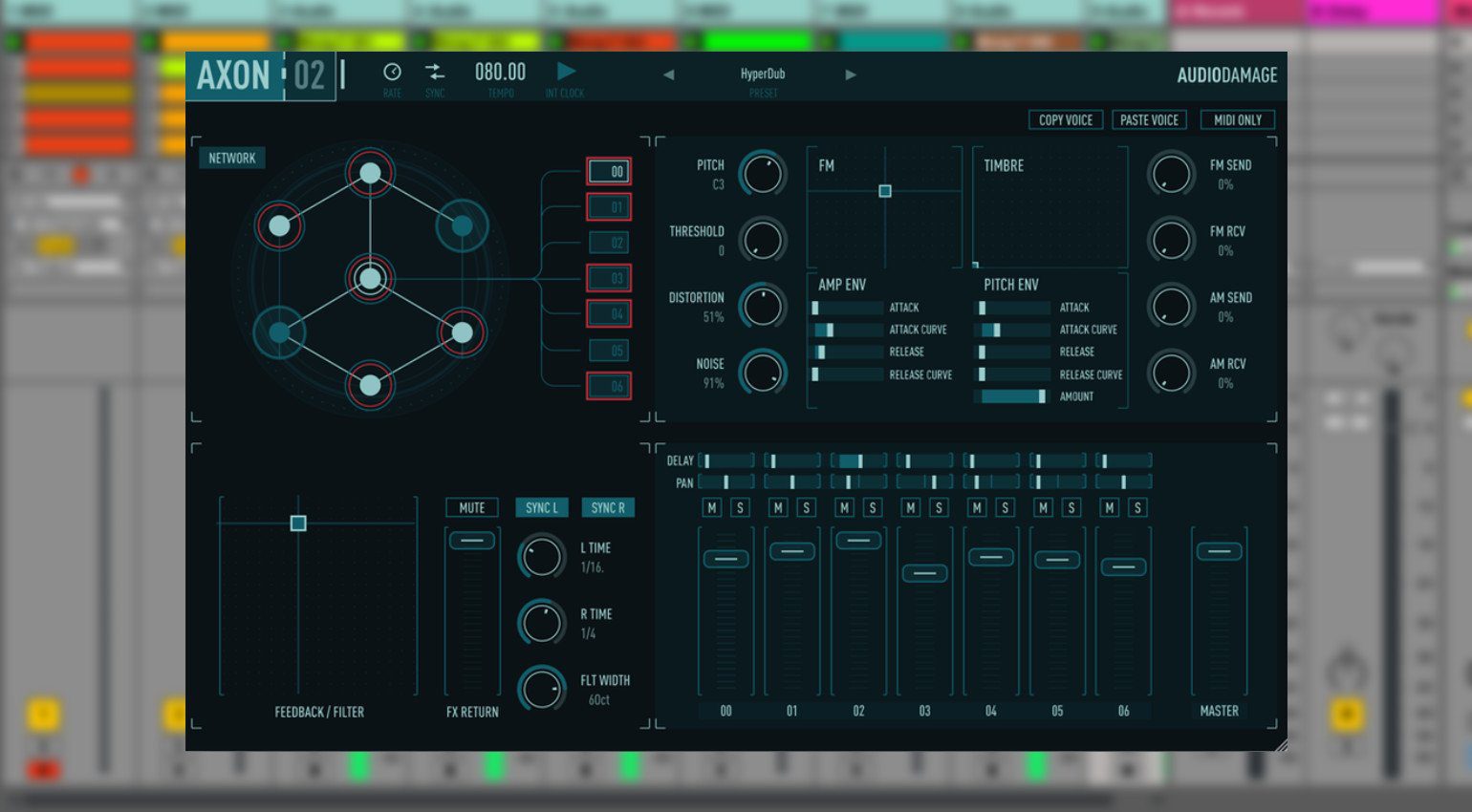Select voice 01 box
Viewport: 1472px width, 812px height.
pos(609,206)
